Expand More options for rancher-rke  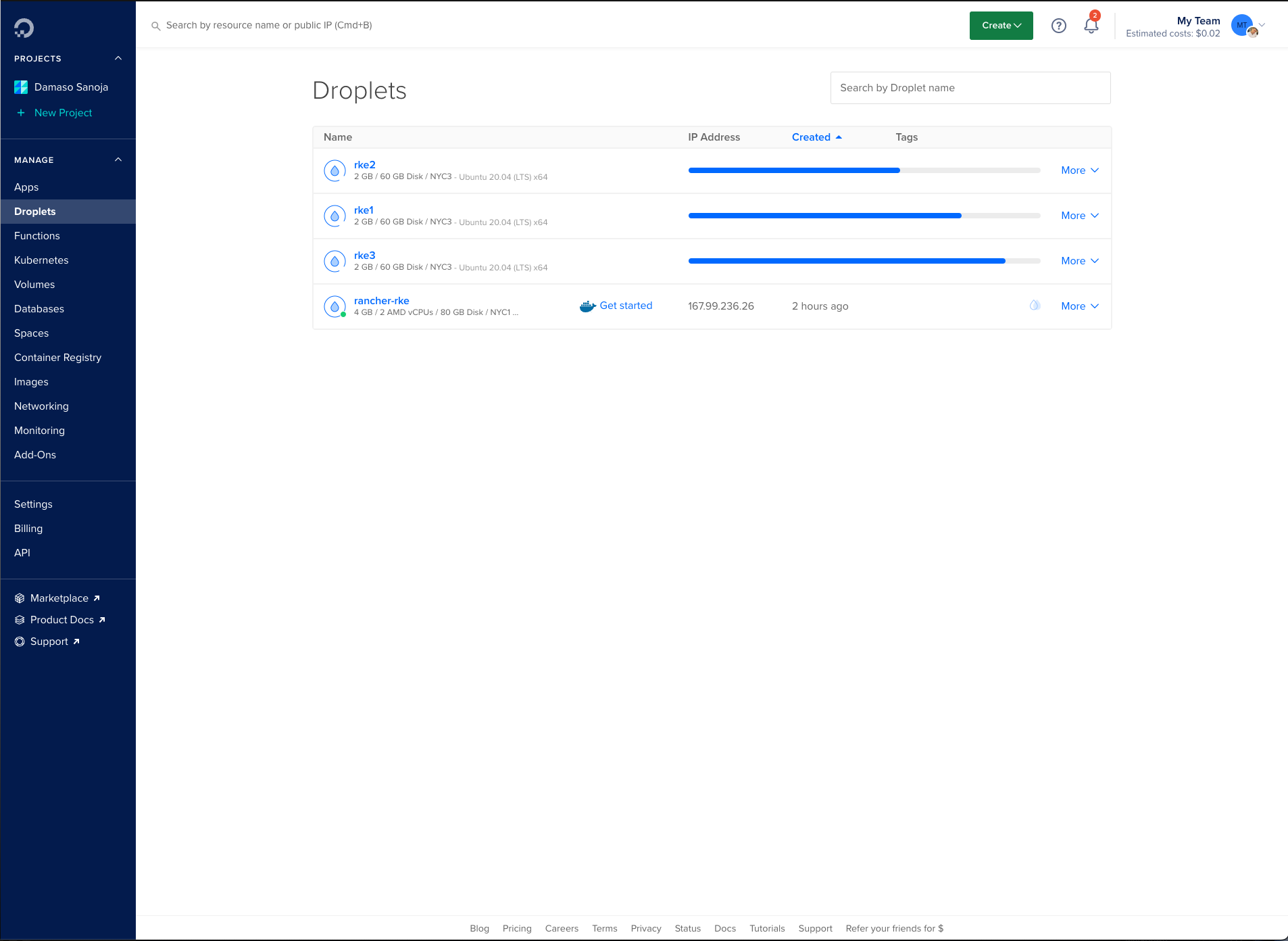point(1079,306)
